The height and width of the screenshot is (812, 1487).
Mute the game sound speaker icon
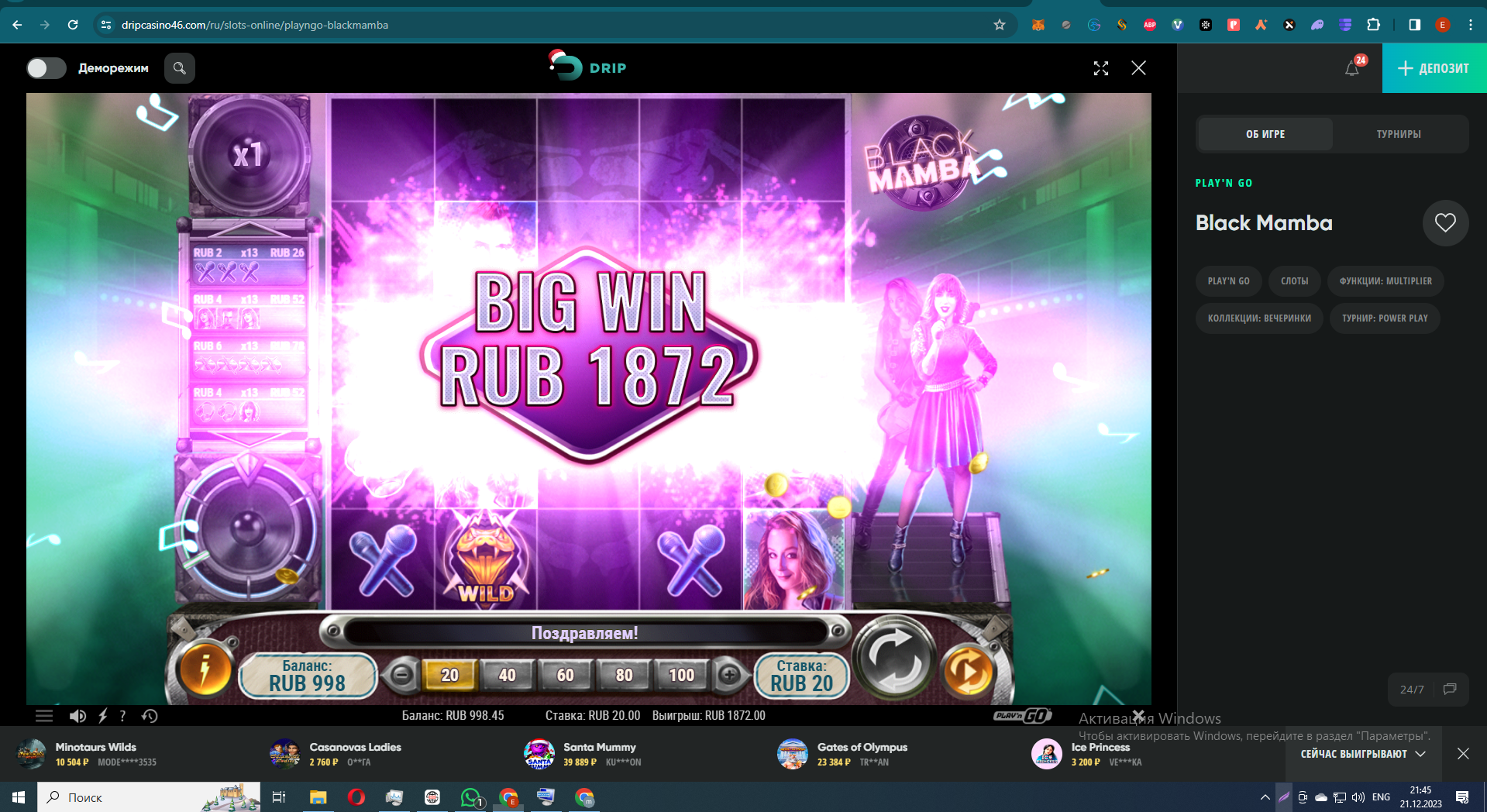pos(77,716)
